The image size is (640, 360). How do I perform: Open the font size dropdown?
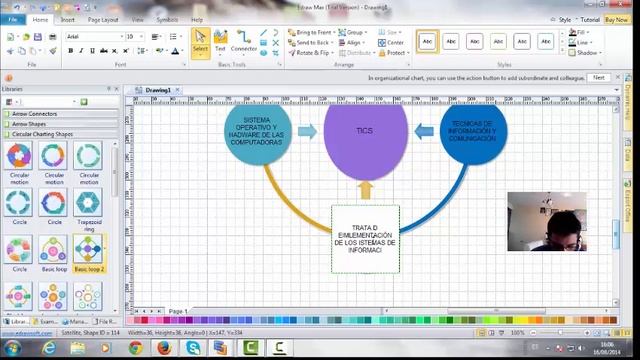click(141, 37)
